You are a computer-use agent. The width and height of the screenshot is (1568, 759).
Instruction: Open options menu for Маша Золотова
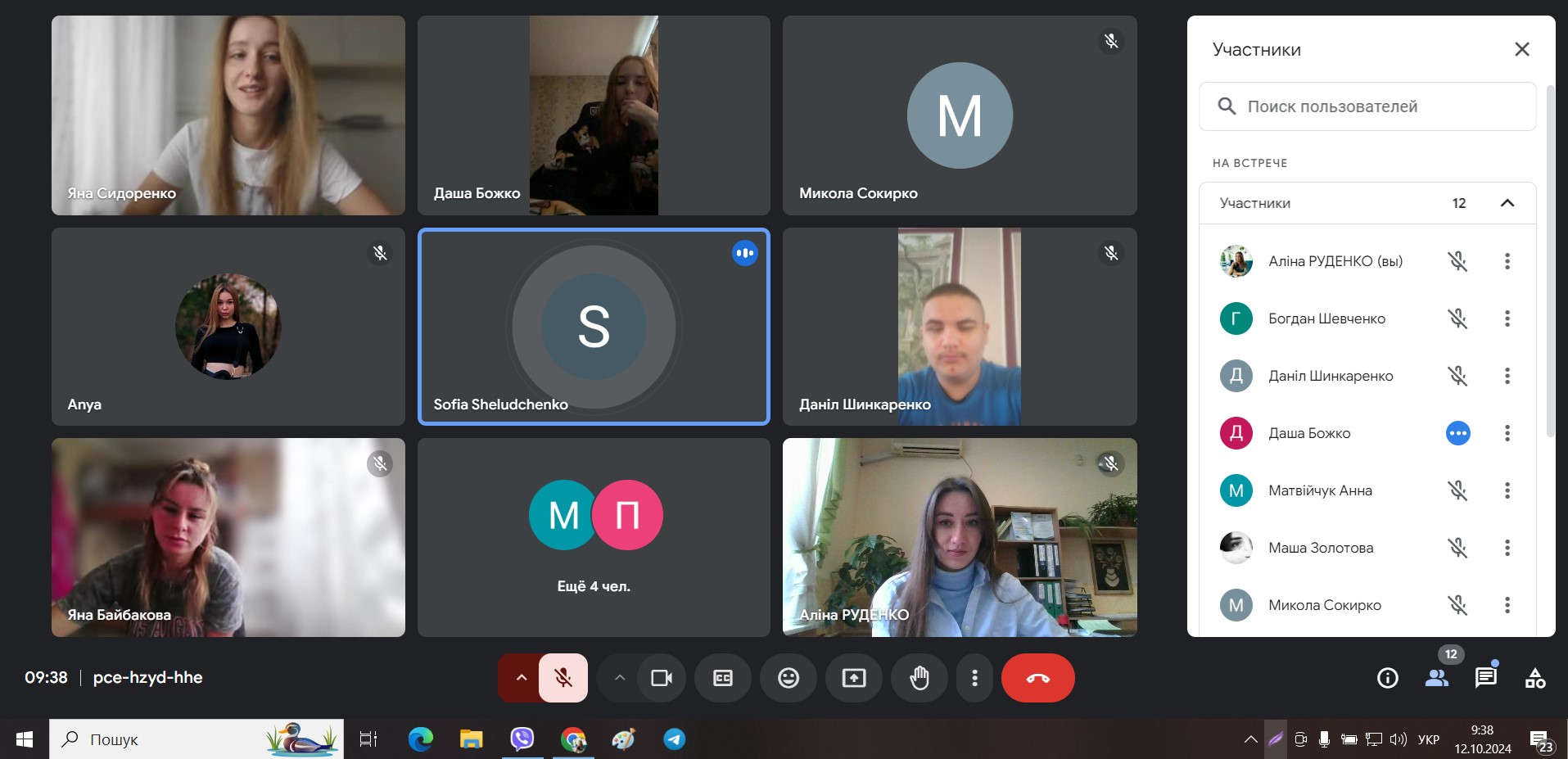(x=1507, y=548)
